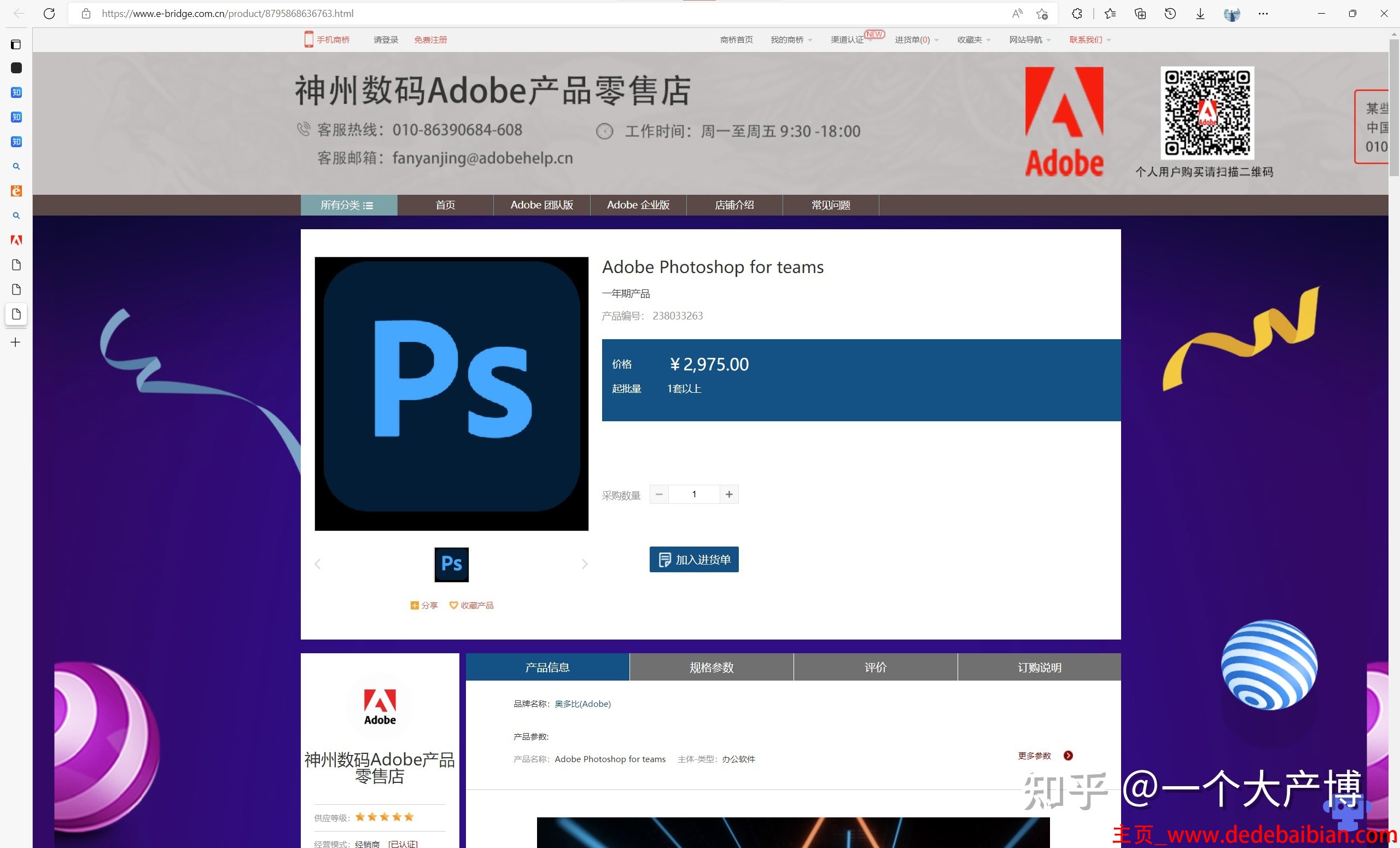Viewport: 1400px width, 848px height.
Task: Click the large Adobe logo in banner
Action: [x=1064, y=121]
